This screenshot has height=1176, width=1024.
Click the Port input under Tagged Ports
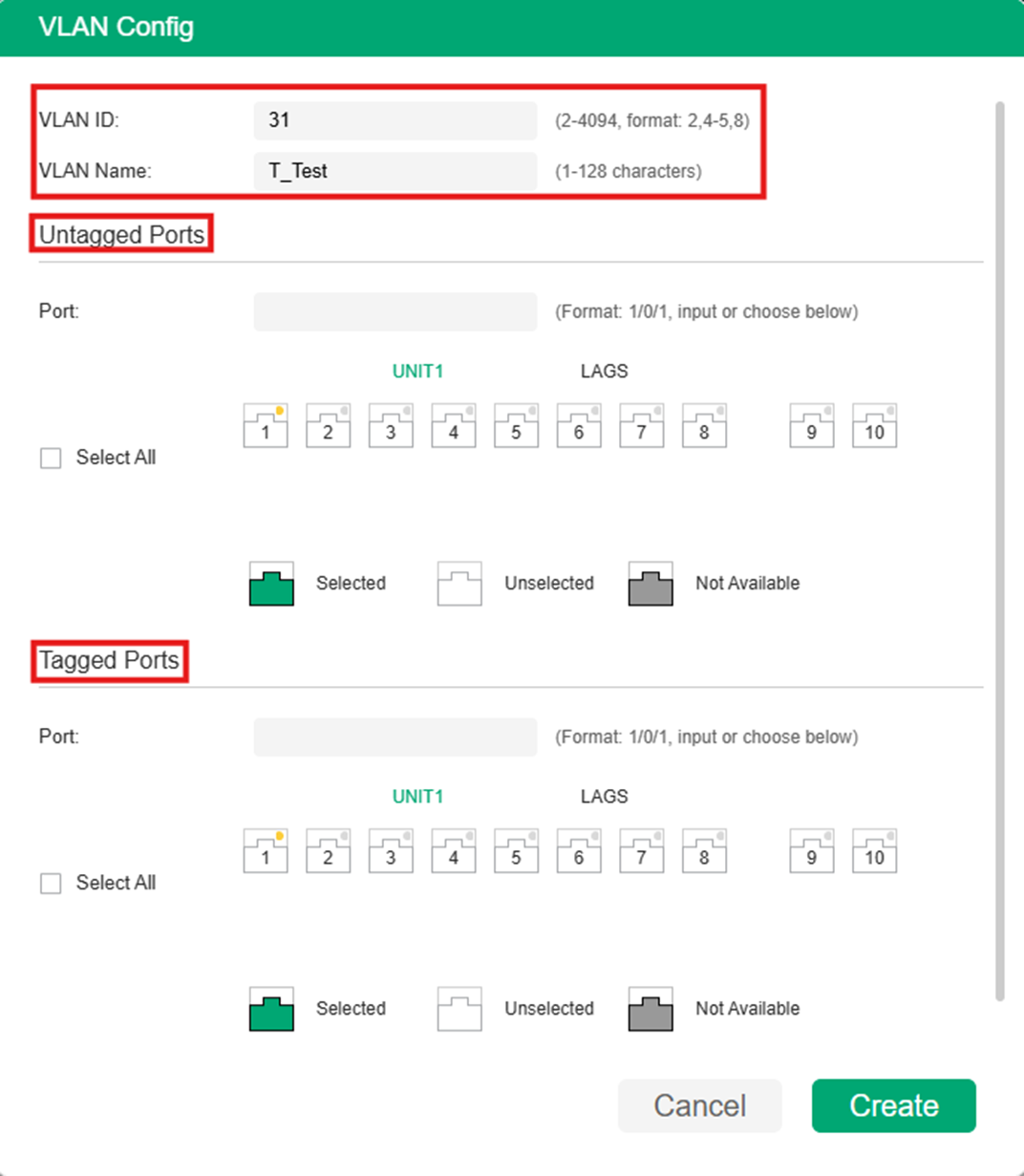(x=395, y=737)
